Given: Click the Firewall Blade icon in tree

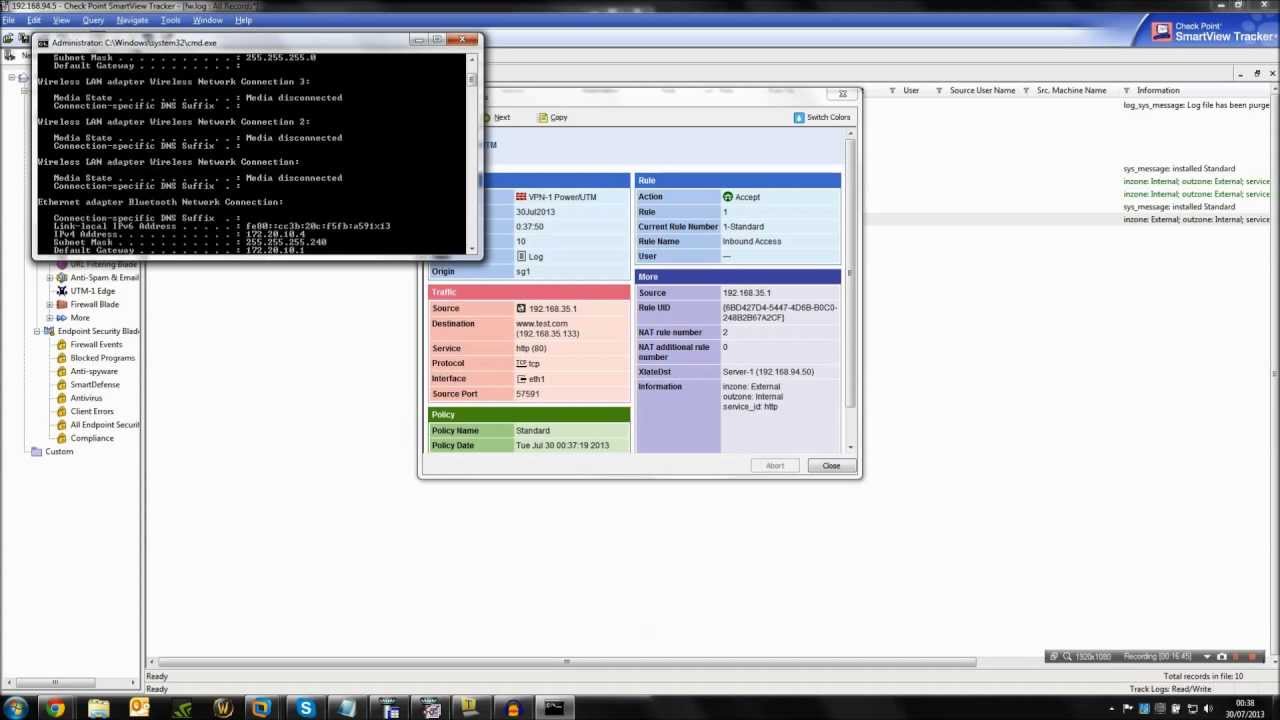Looking at the screenshot, I should pos(62,304).
